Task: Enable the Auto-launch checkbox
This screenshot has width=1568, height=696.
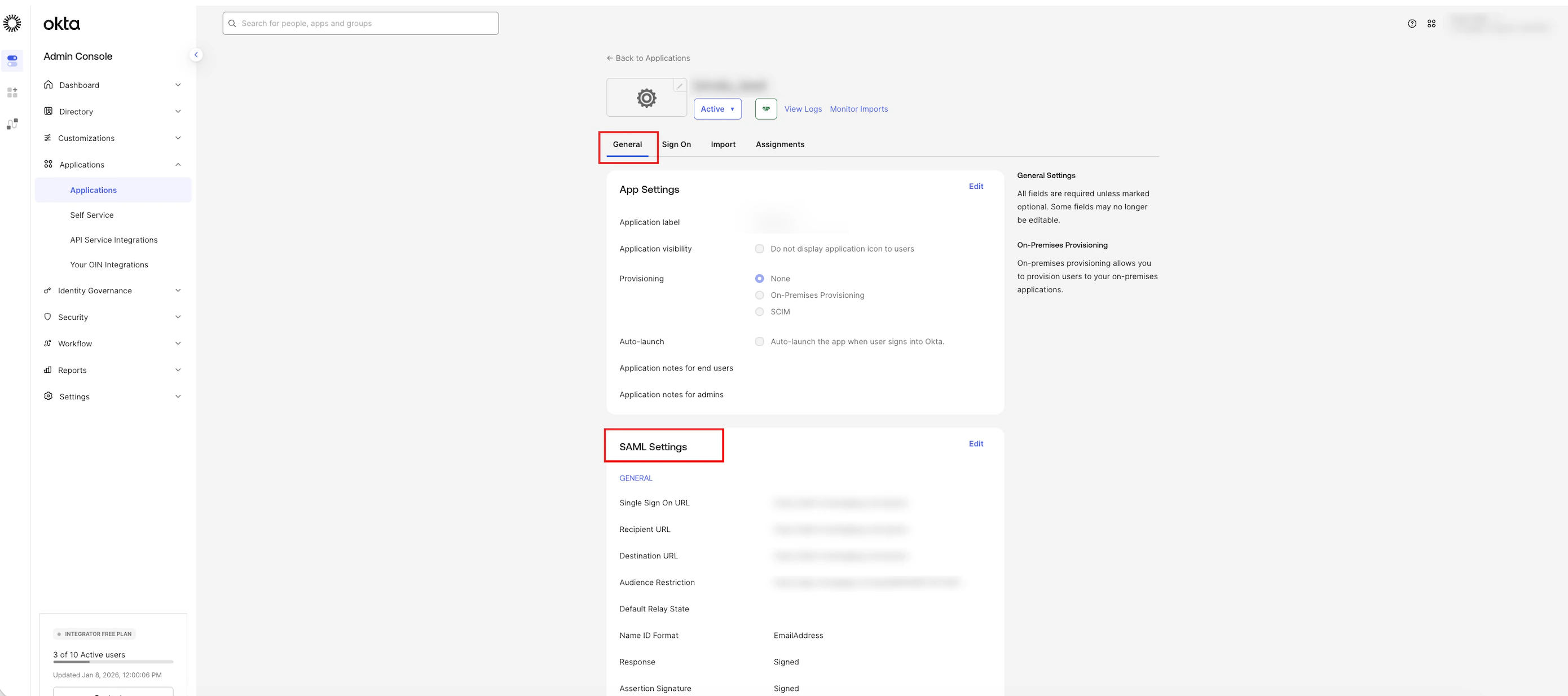Action: tap(759, 342)
